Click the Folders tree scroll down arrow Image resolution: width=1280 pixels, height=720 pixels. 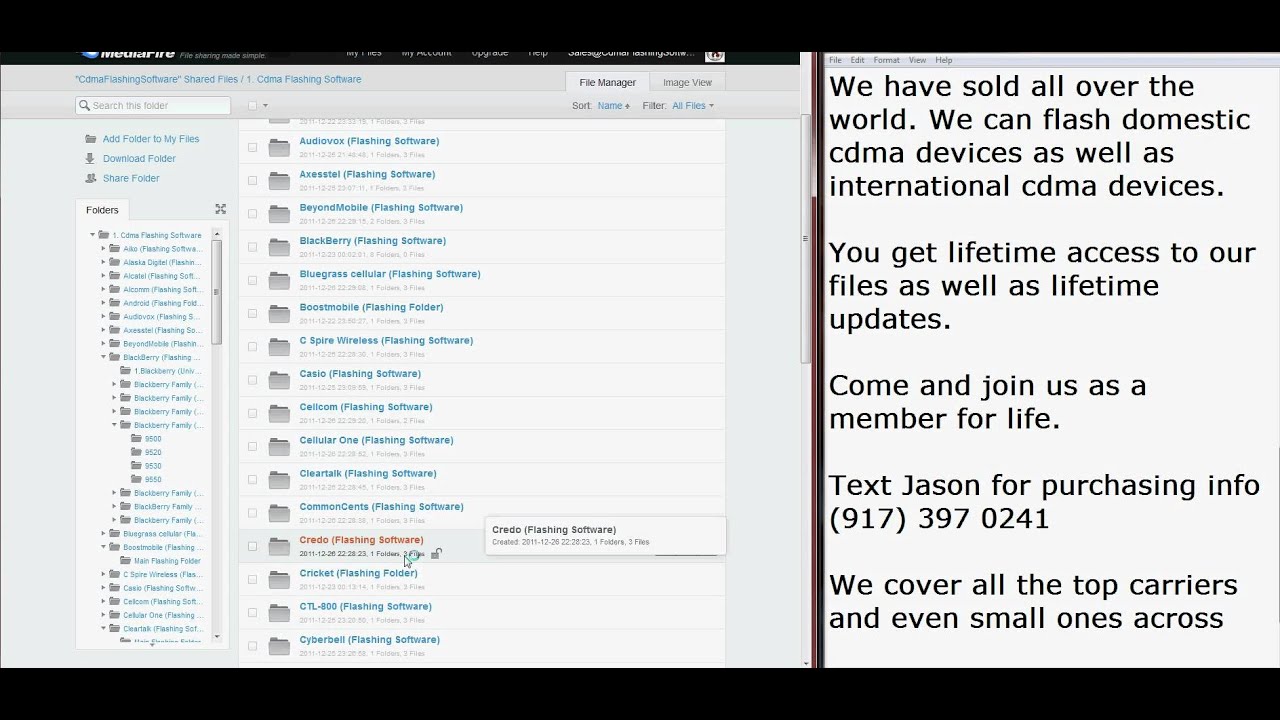(217, 636)
